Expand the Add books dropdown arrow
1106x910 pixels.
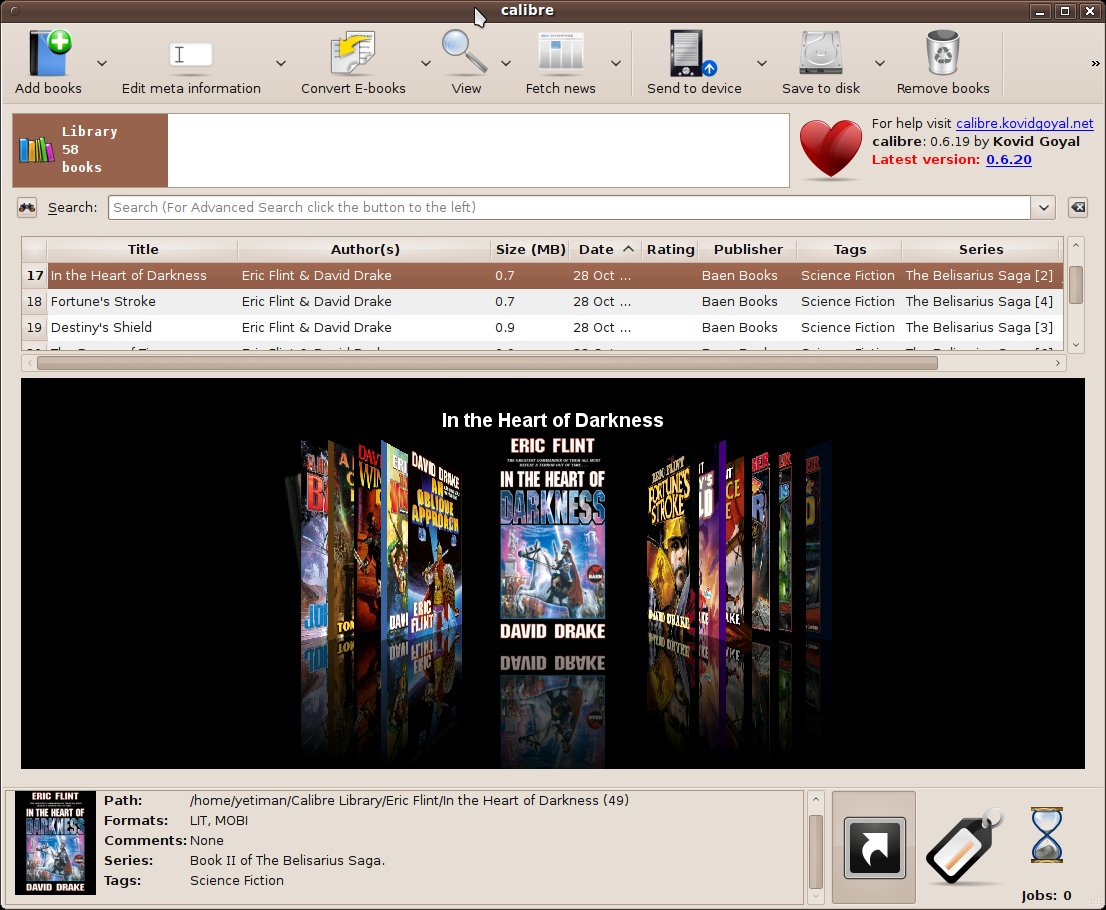coord(102,63)
